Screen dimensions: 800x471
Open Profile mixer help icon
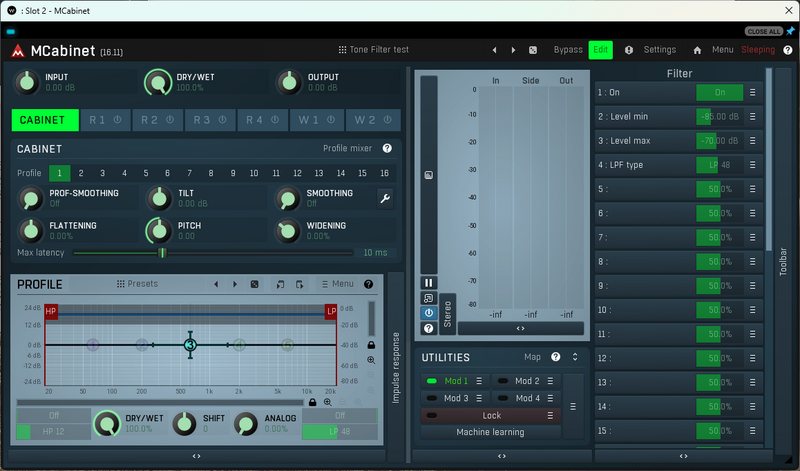pyautogui.click(x=387, y=148)
